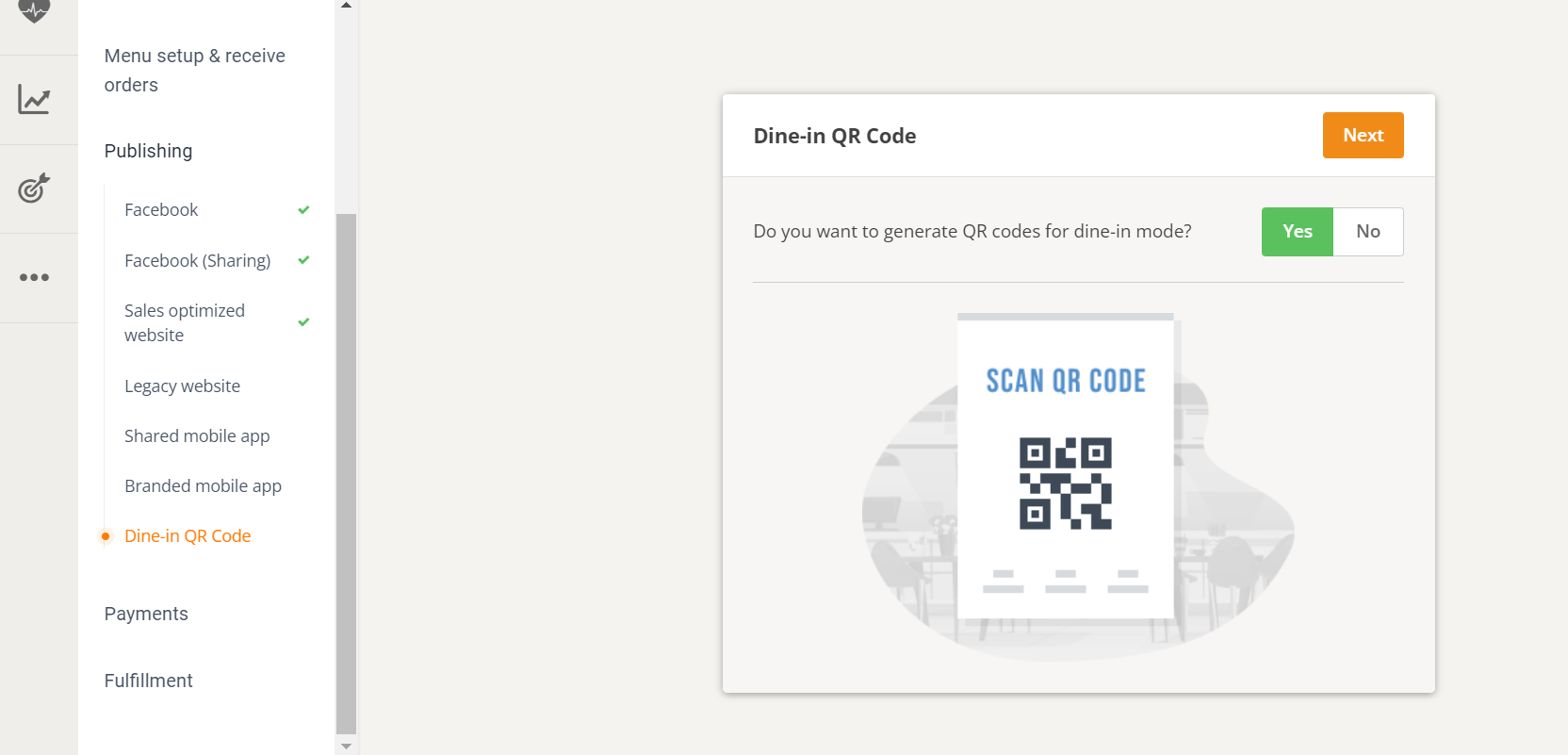Open Menu setup & receive orders section
The height and width of the screenshot is (755, 1568).
195,71
